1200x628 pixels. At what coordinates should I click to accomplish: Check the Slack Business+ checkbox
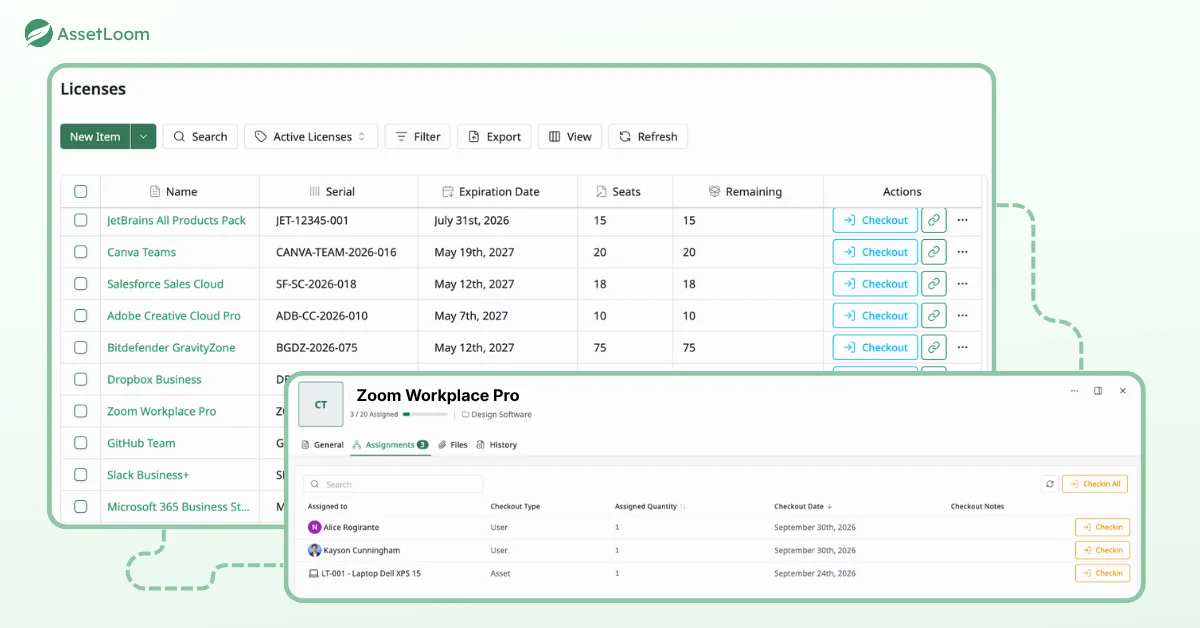[81, 475]
